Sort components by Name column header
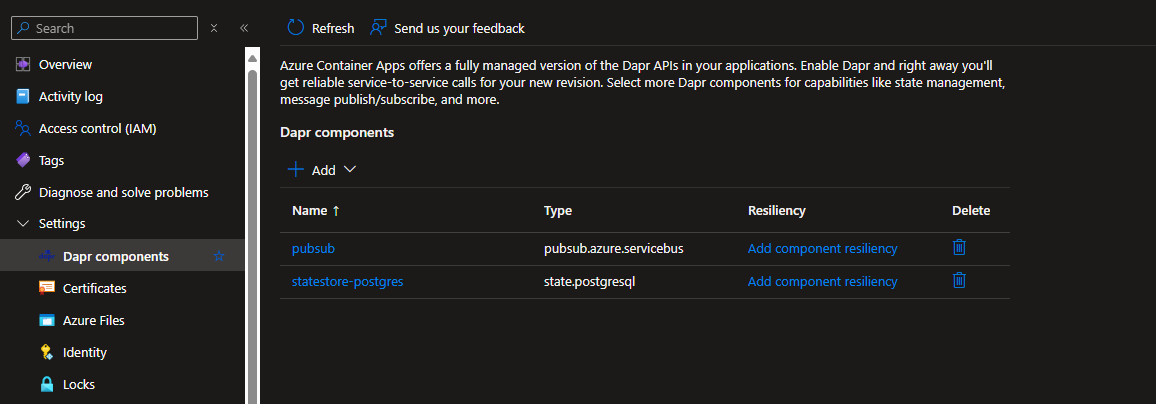Viewport: 1156px width, 404px height. point(316,211)
